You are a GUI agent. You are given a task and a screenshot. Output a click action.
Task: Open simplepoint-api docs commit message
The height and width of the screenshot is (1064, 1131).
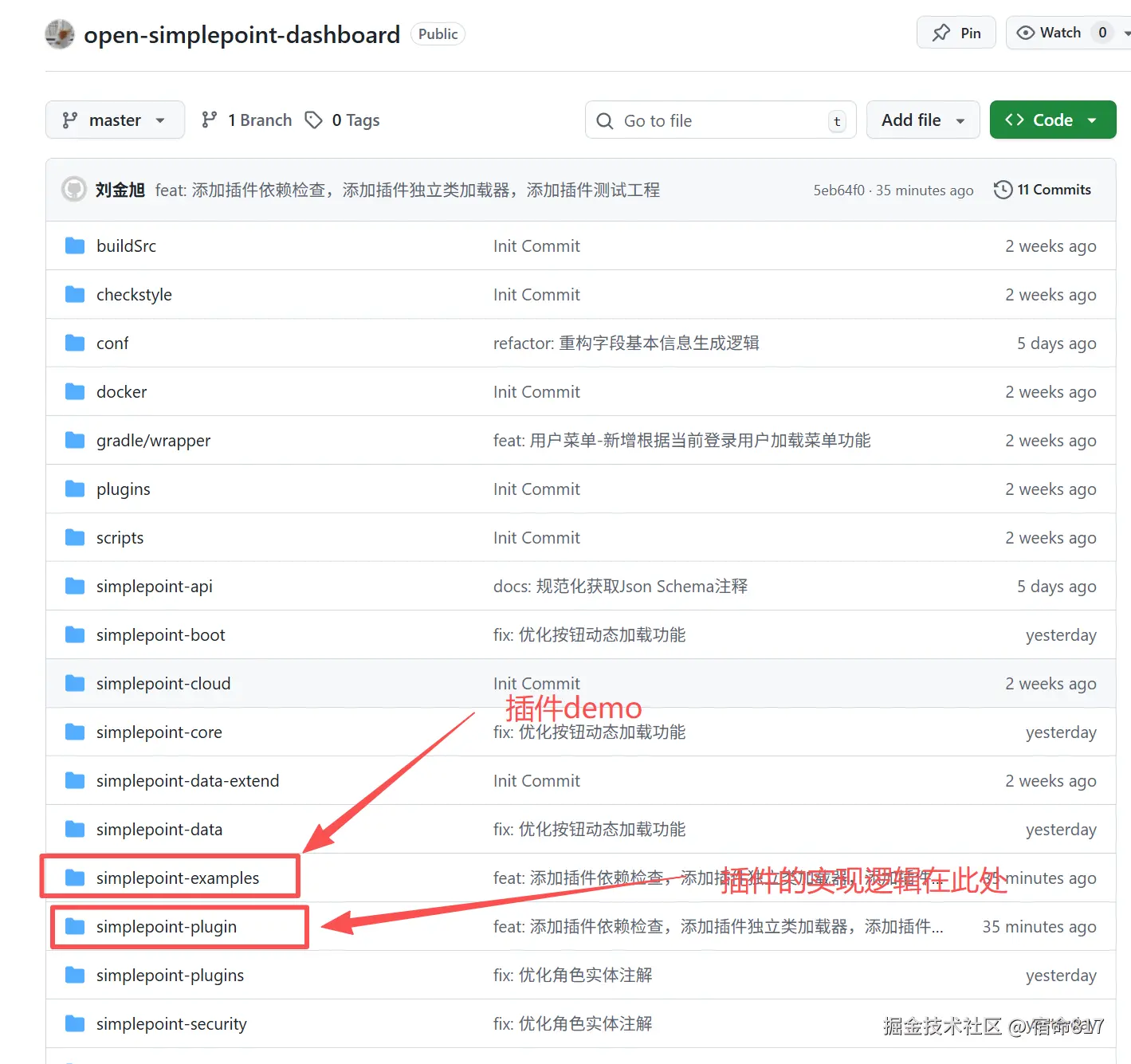(x=620, y=586)
